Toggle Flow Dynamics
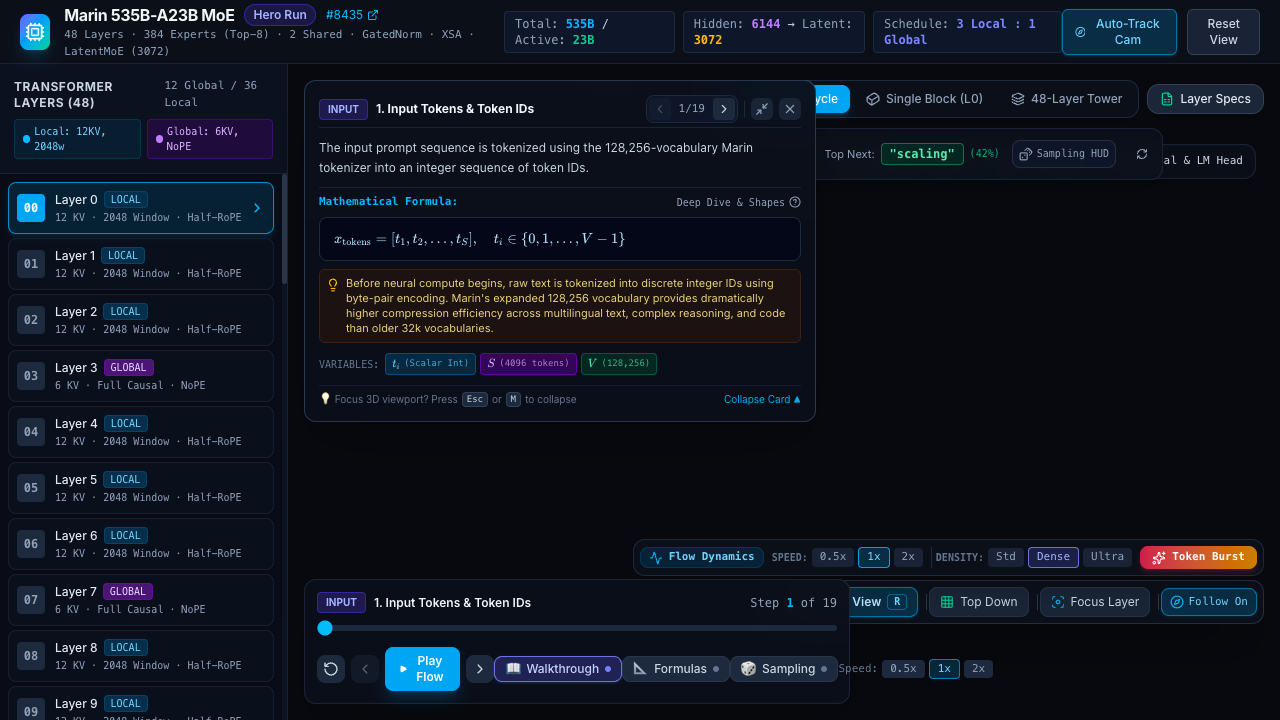The image size is (1280, 720). coord(702,557)
